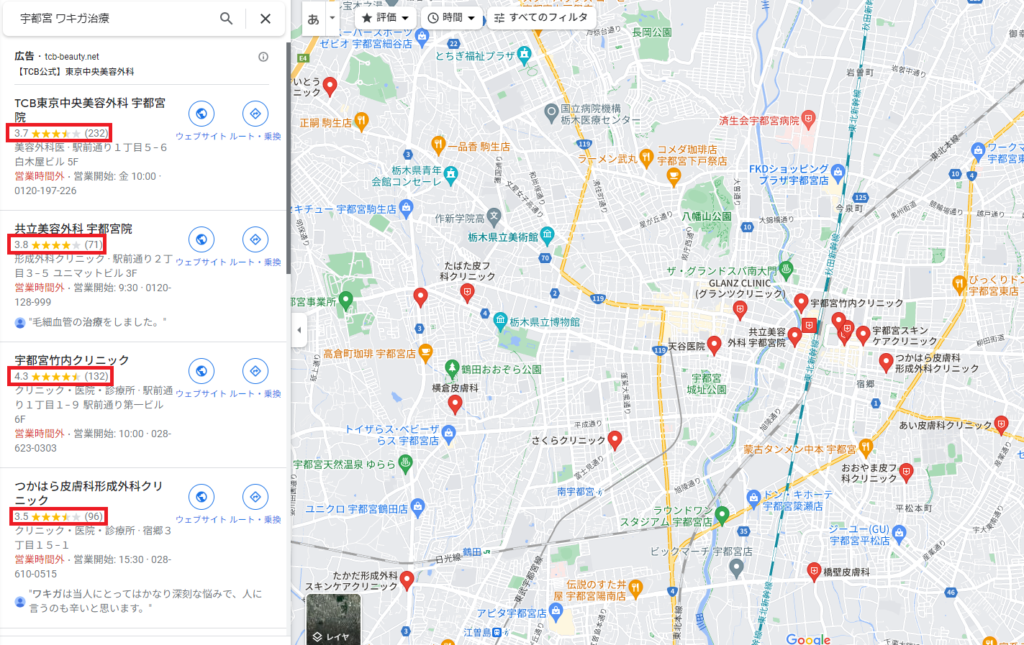Click the 高倉町珈琲 宇都宮店 marker

click(425, 353)
